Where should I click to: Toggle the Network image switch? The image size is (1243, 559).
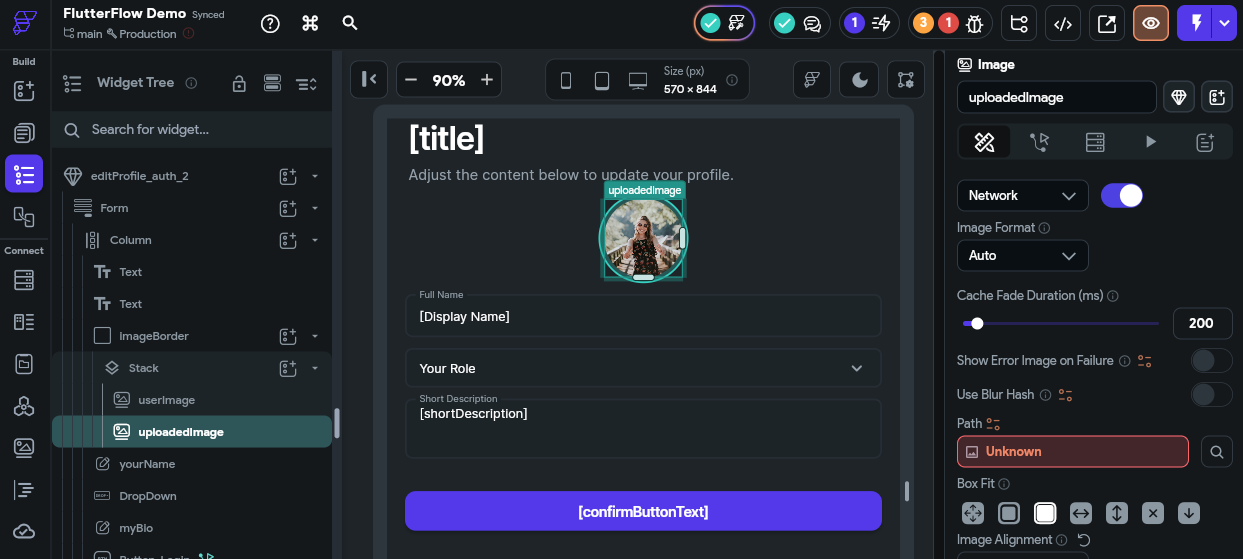click(1122, 195)
